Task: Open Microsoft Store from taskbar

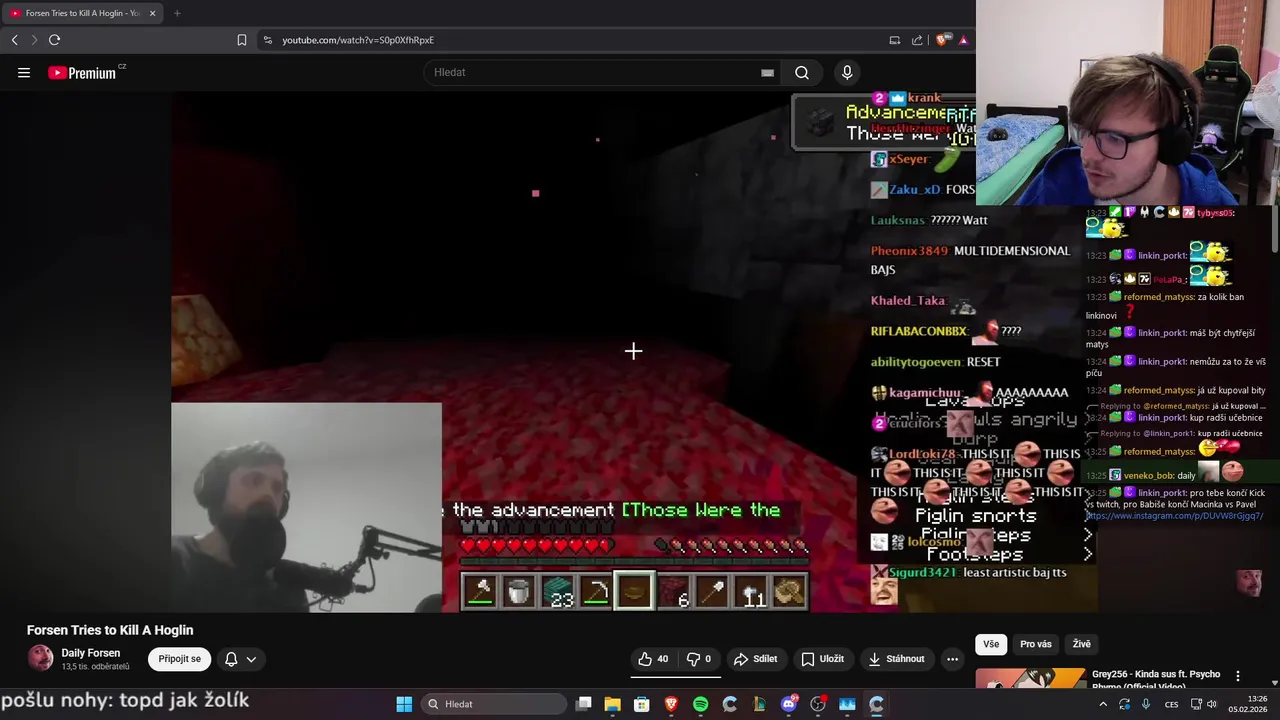Action: click(642, 704)
